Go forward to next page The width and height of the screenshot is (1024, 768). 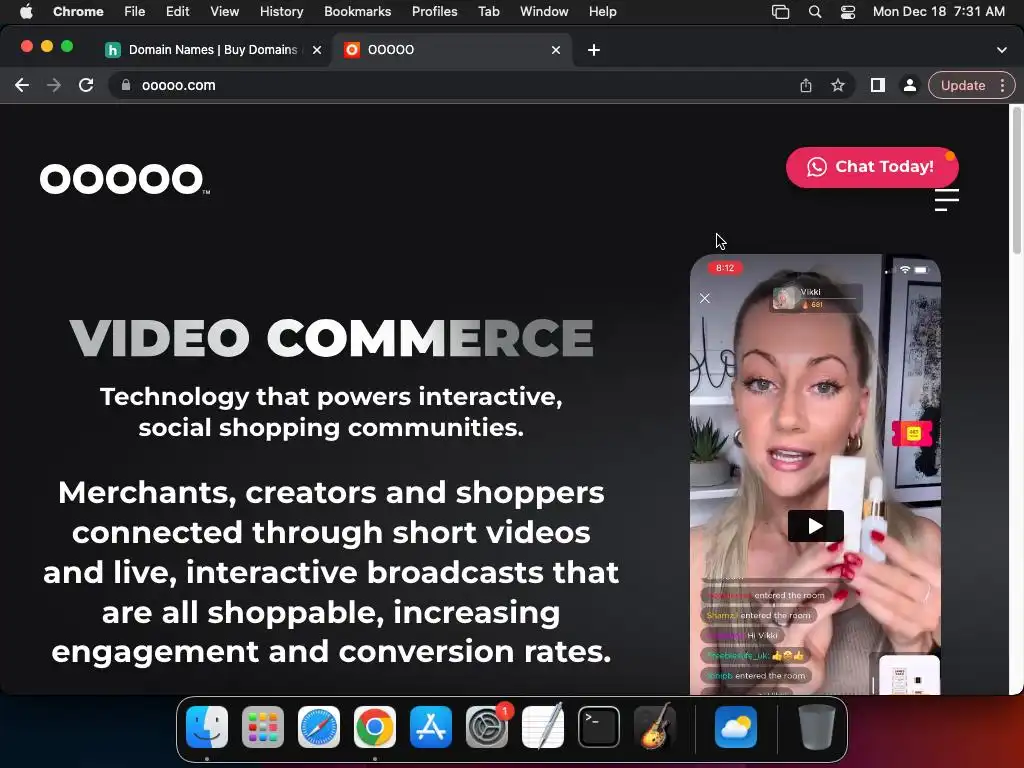54,86
